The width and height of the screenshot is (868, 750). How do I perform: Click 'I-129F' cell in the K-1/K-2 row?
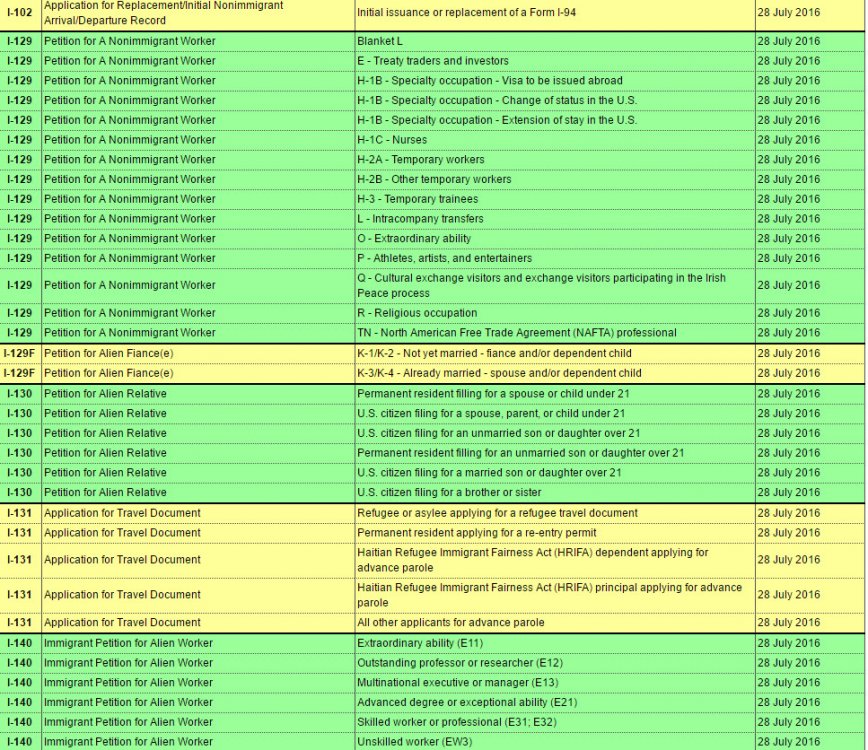point(20,354)
